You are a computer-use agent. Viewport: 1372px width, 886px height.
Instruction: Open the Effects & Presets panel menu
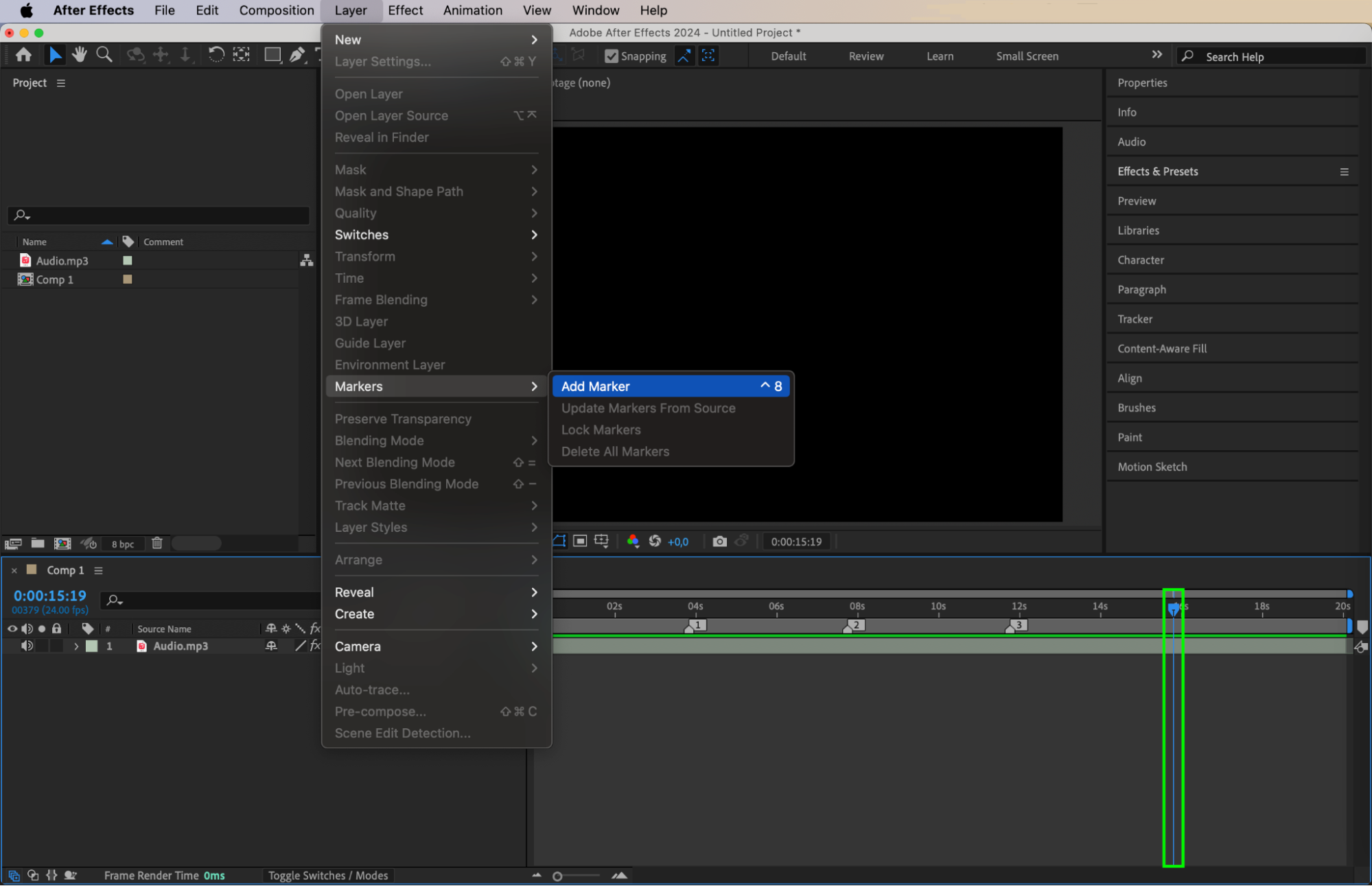(x=1344, y=172)
